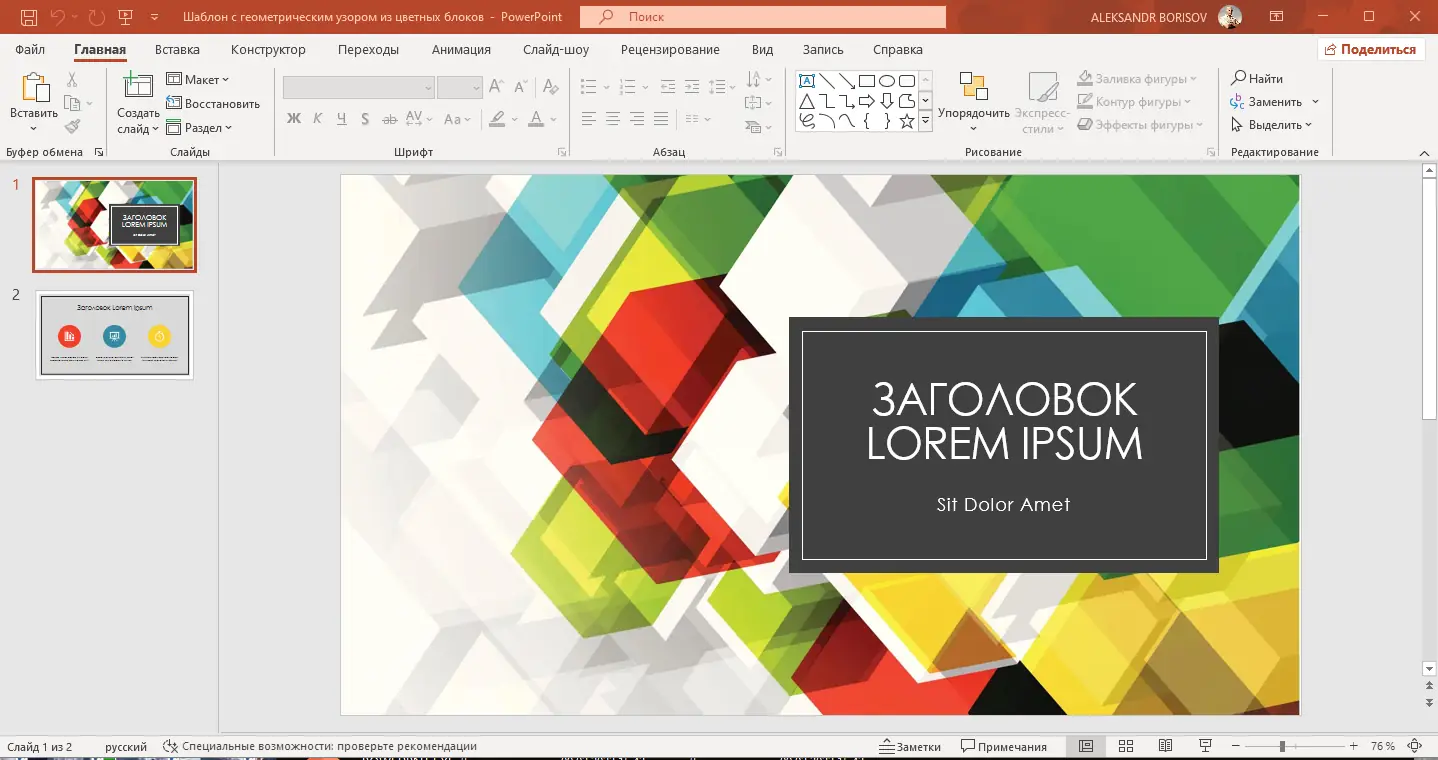Image resolution: width=1438 pixels, height=760 pixels.
Task: Toggle text shadow (S) formatting
Action: (365, 119)
